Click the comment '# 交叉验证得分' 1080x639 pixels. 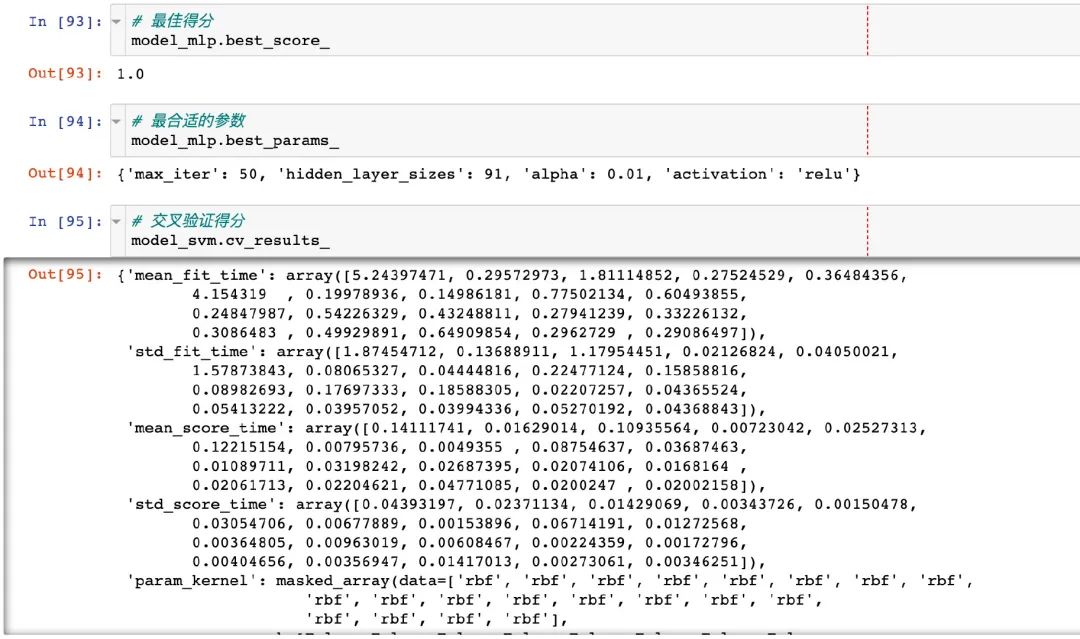click(x=188, y=220)
